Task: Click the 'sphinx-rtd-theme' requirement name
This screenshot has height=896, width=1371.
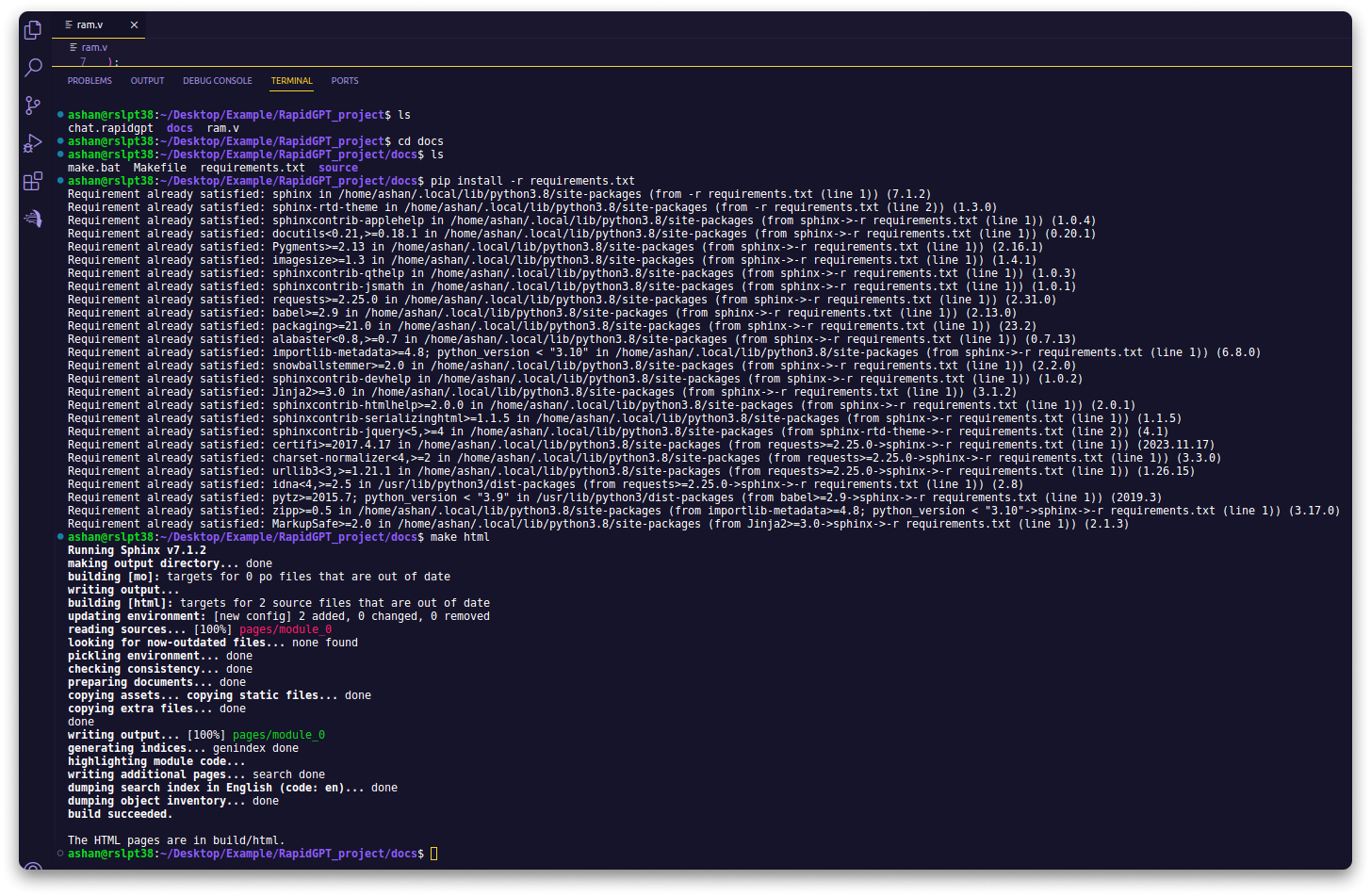Action: click(x=325, y=207)
